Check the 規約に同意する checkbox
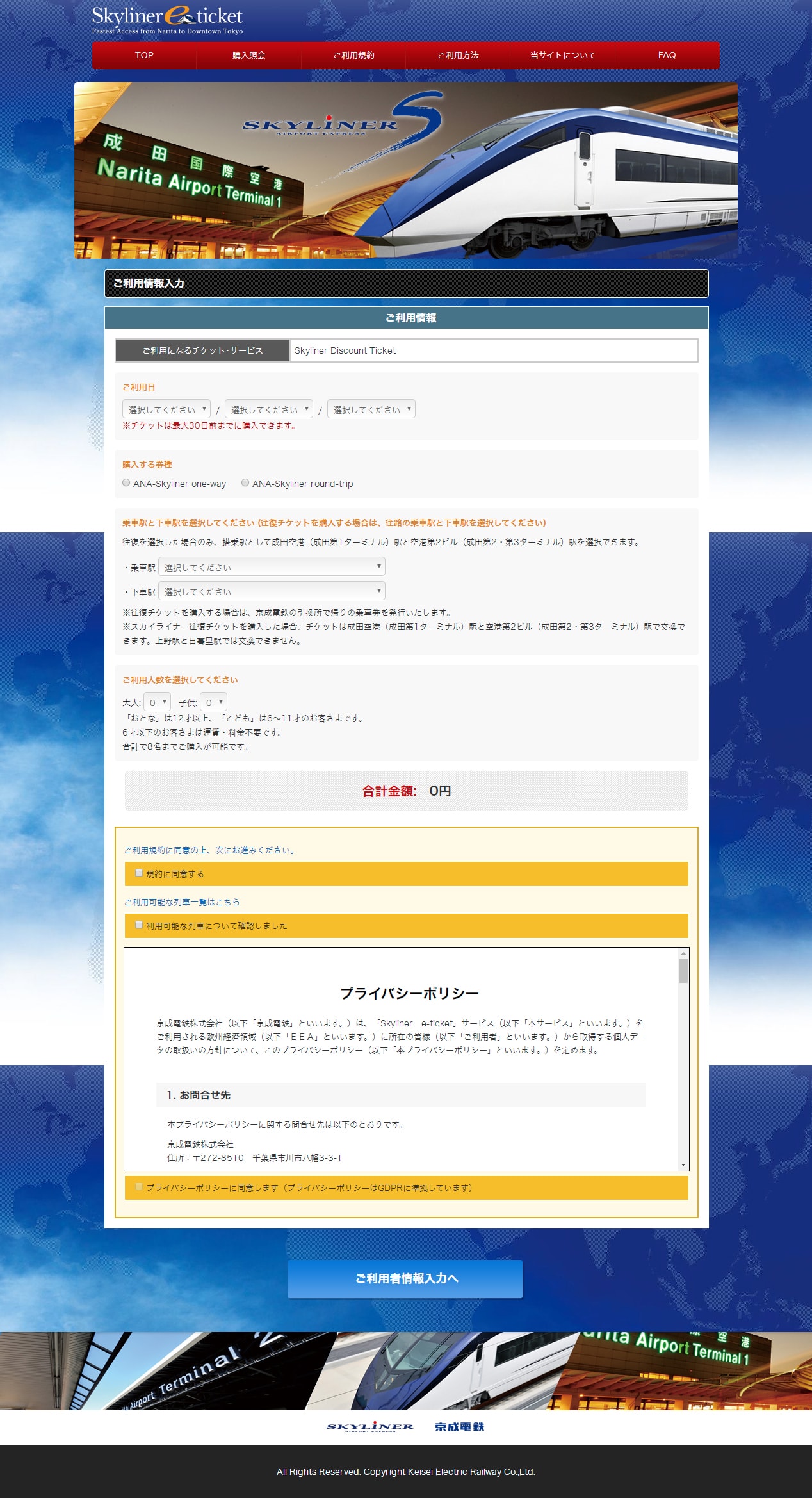Image resolution: width=812 pixels, height=1498 pixels. pos(139,873)
